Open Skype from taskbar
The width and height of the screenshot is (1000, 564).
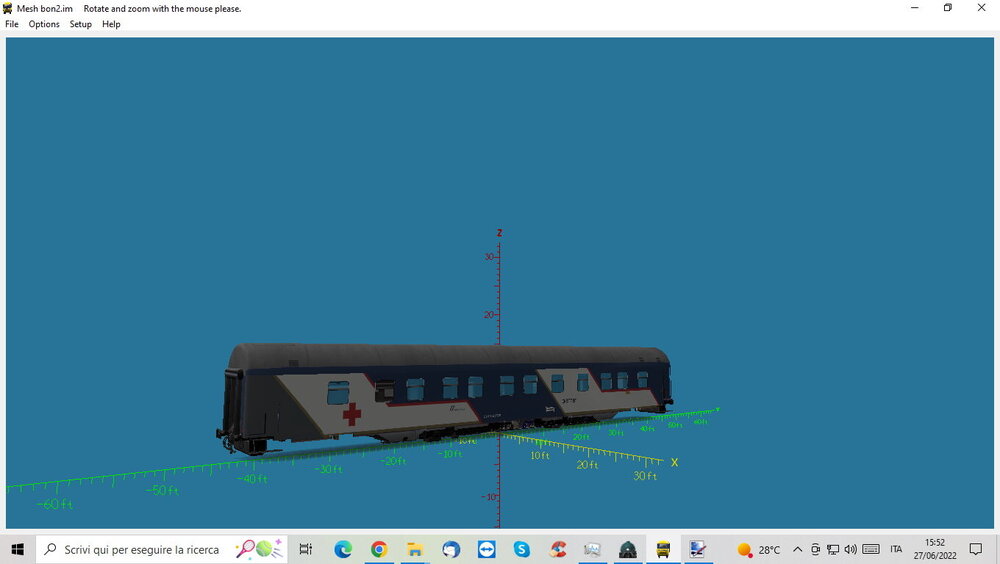tap(522, 549)
